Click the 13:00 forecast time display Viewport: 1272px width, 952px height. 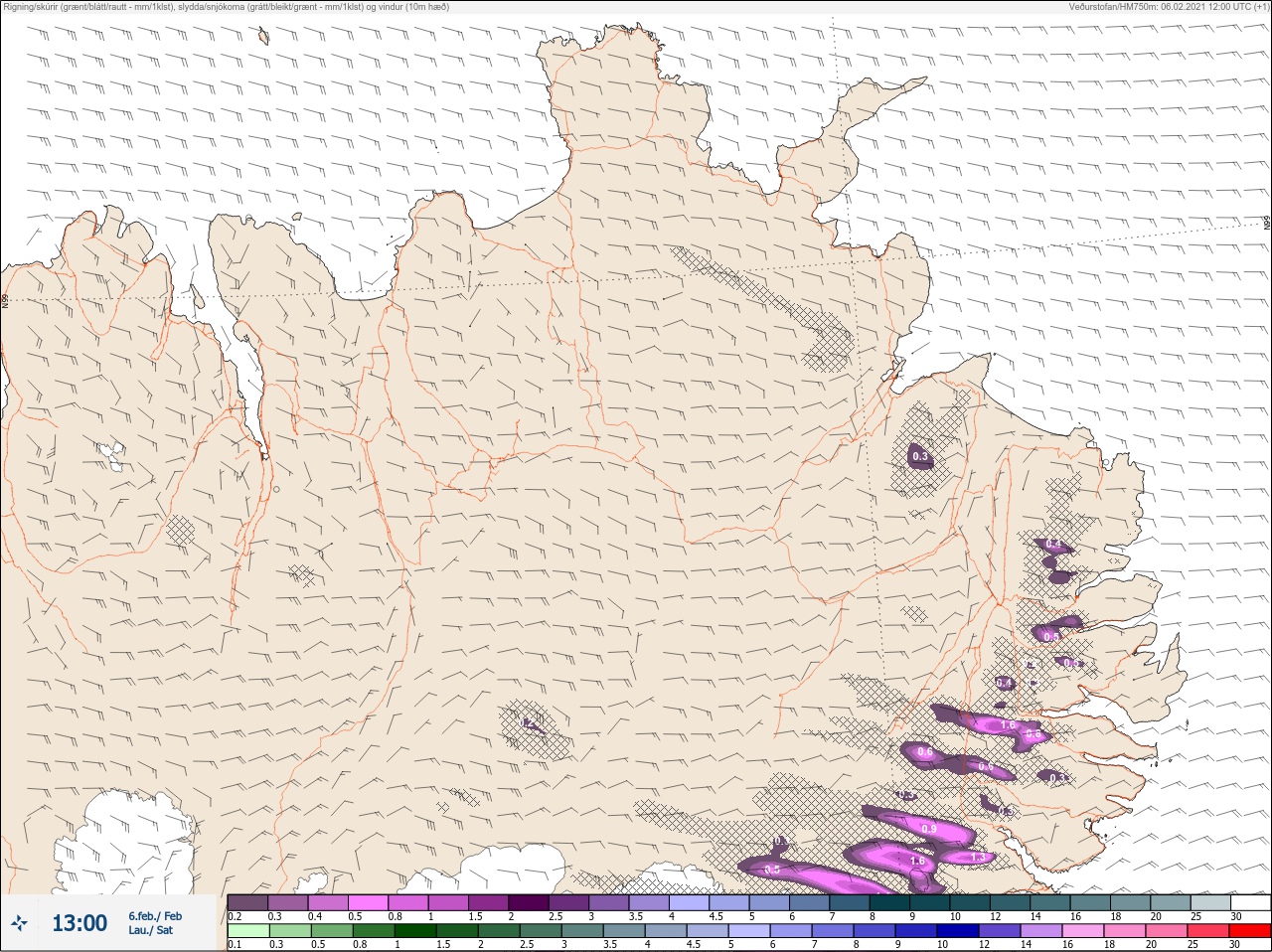point(79,923)
